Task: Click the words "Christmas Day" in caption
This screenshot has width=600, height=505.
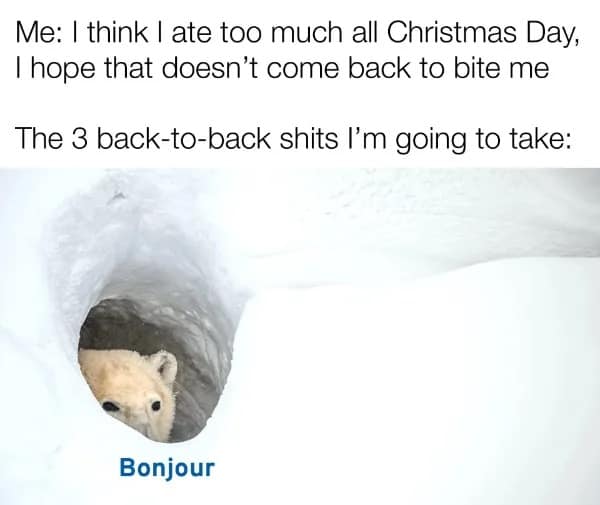Action: coord(480,34)
